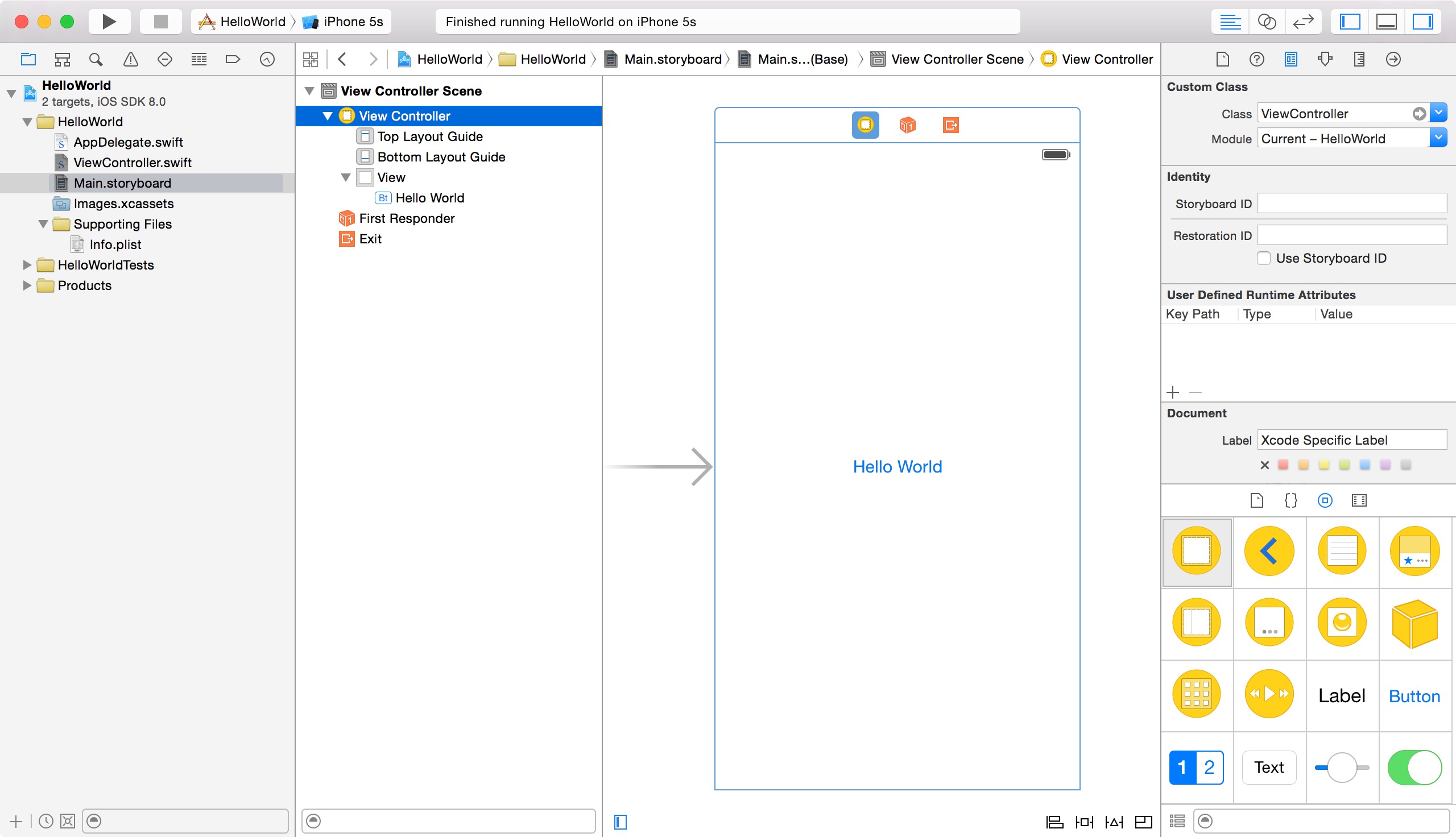This screenshot has width=1456, height=837.
Task: Choose the red label color
Action: (1283, 465)
